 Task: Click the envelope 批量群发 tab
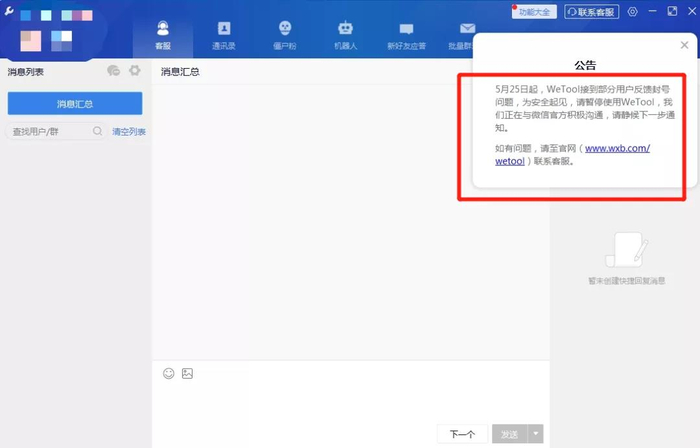[x=461, y=35]
